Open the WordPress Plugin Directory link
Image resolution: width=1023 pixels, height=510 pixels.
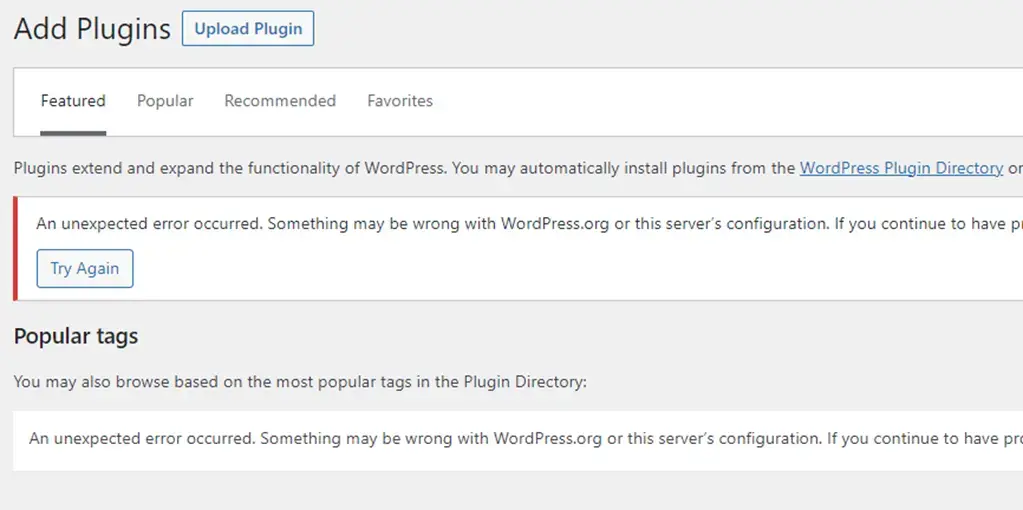point(901,168)
